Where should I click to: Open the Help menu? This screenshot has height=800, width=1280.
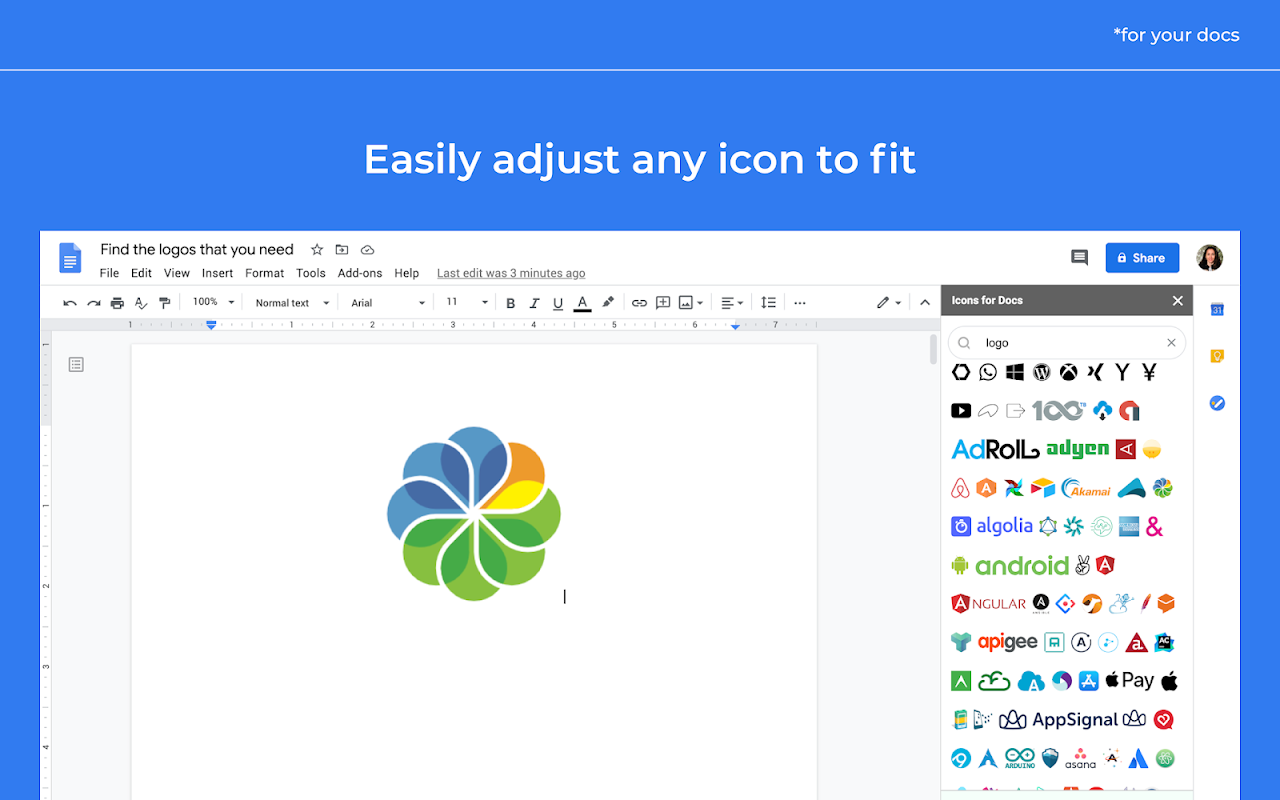pos(407,273)
